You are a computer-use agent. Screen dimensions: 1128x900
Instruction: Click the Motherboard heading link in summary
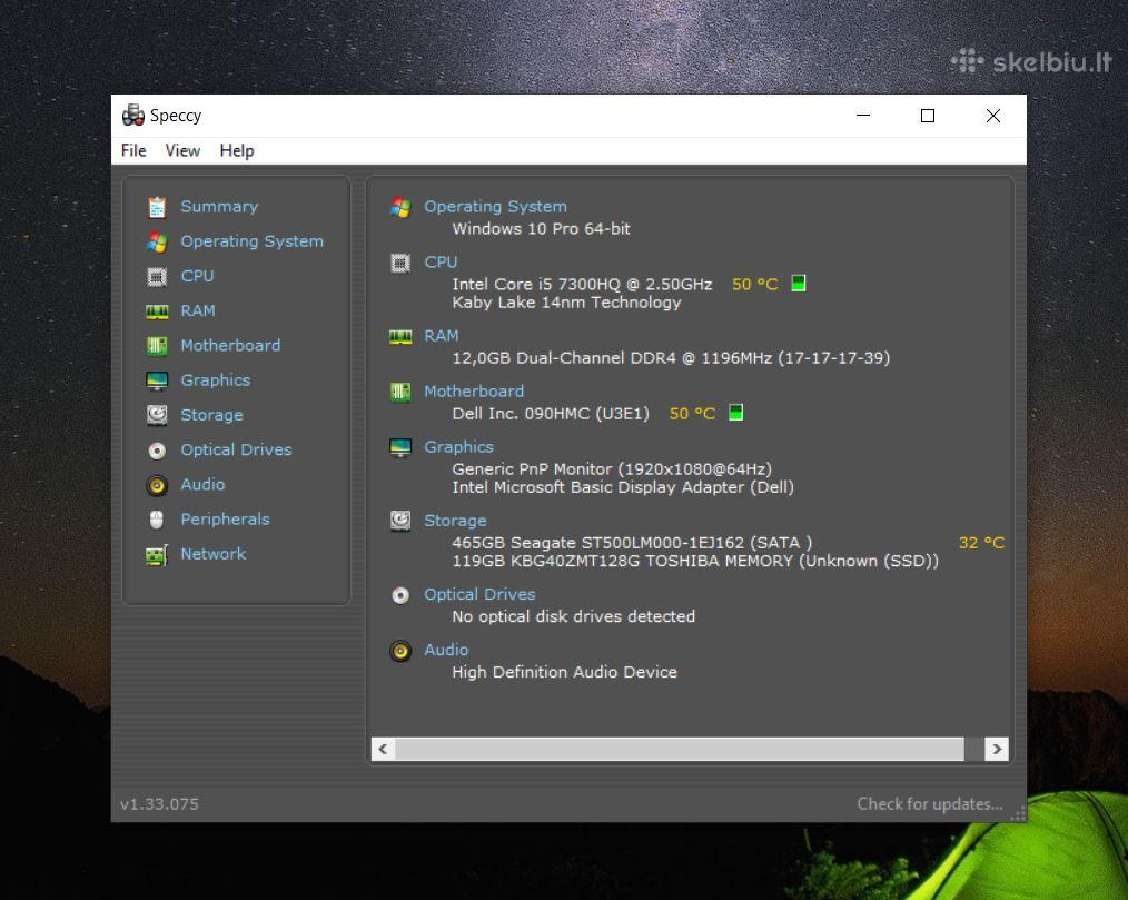473,391
